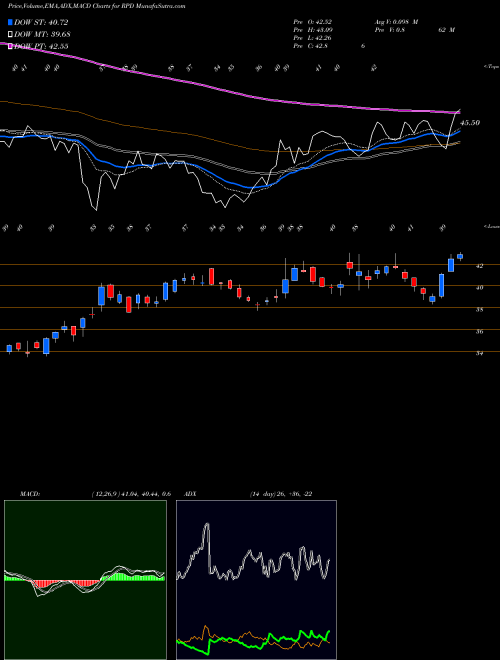Click the 'Pre H' previous high value
This screenshot has width=500, height=660.
313,30
